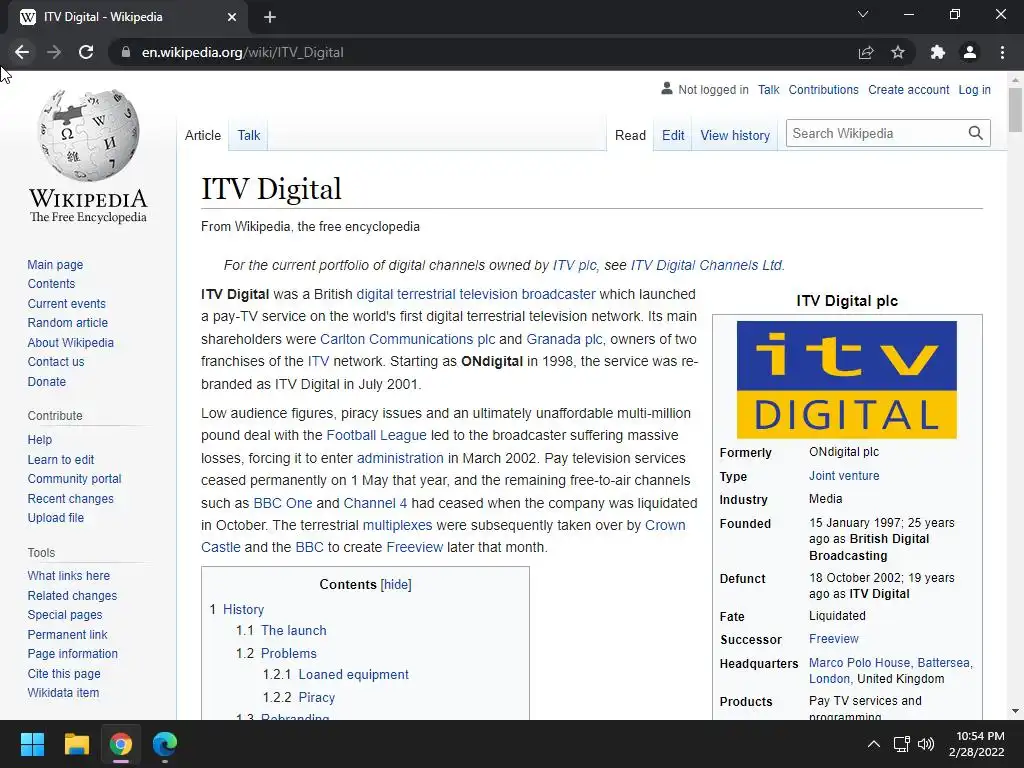This screenshot has width=1024, height=768.
Task: Follow the Granada plc link
Action: (x=564, y=339)
